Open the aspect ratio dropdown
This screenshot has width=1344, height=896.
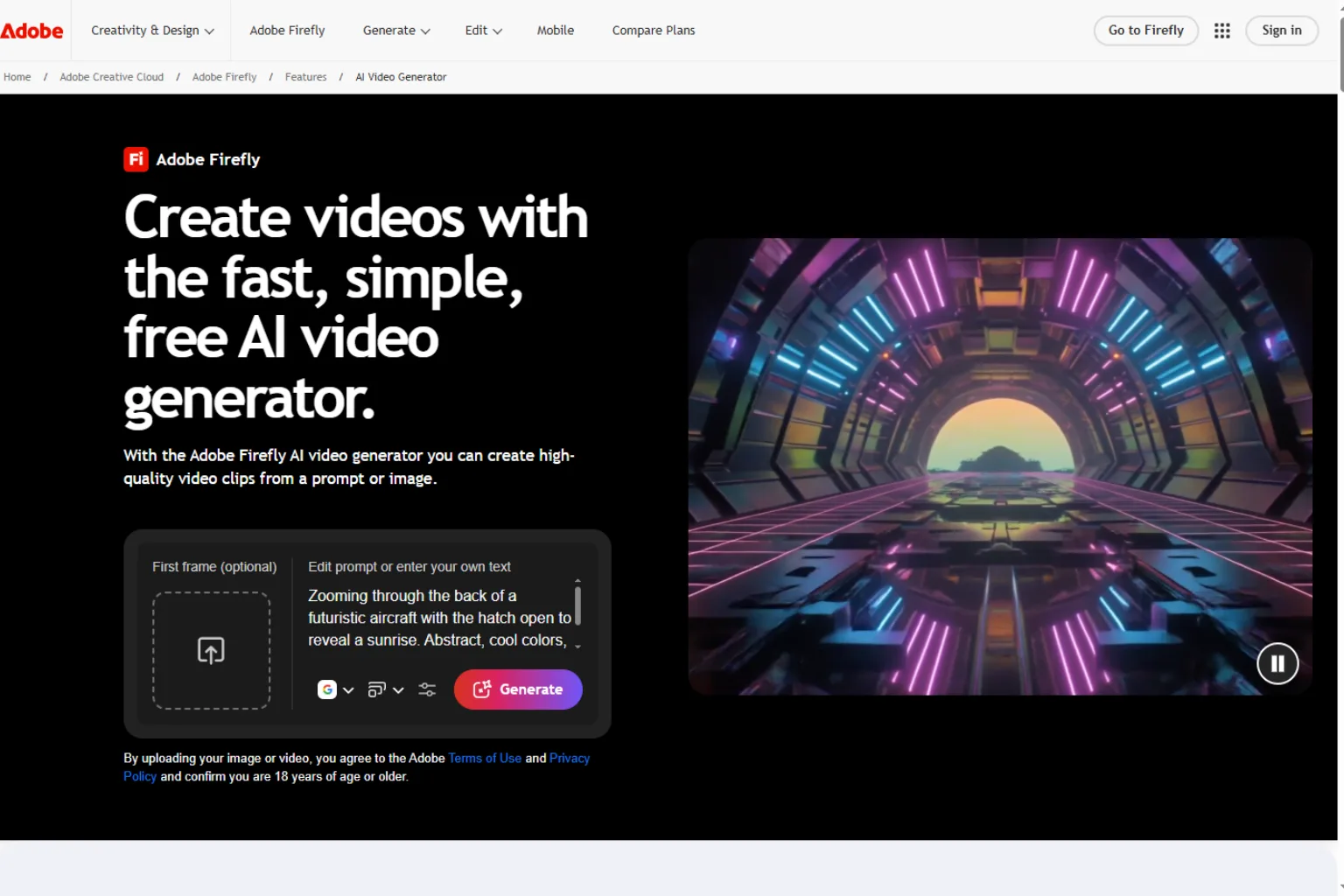tap(386, 689)
